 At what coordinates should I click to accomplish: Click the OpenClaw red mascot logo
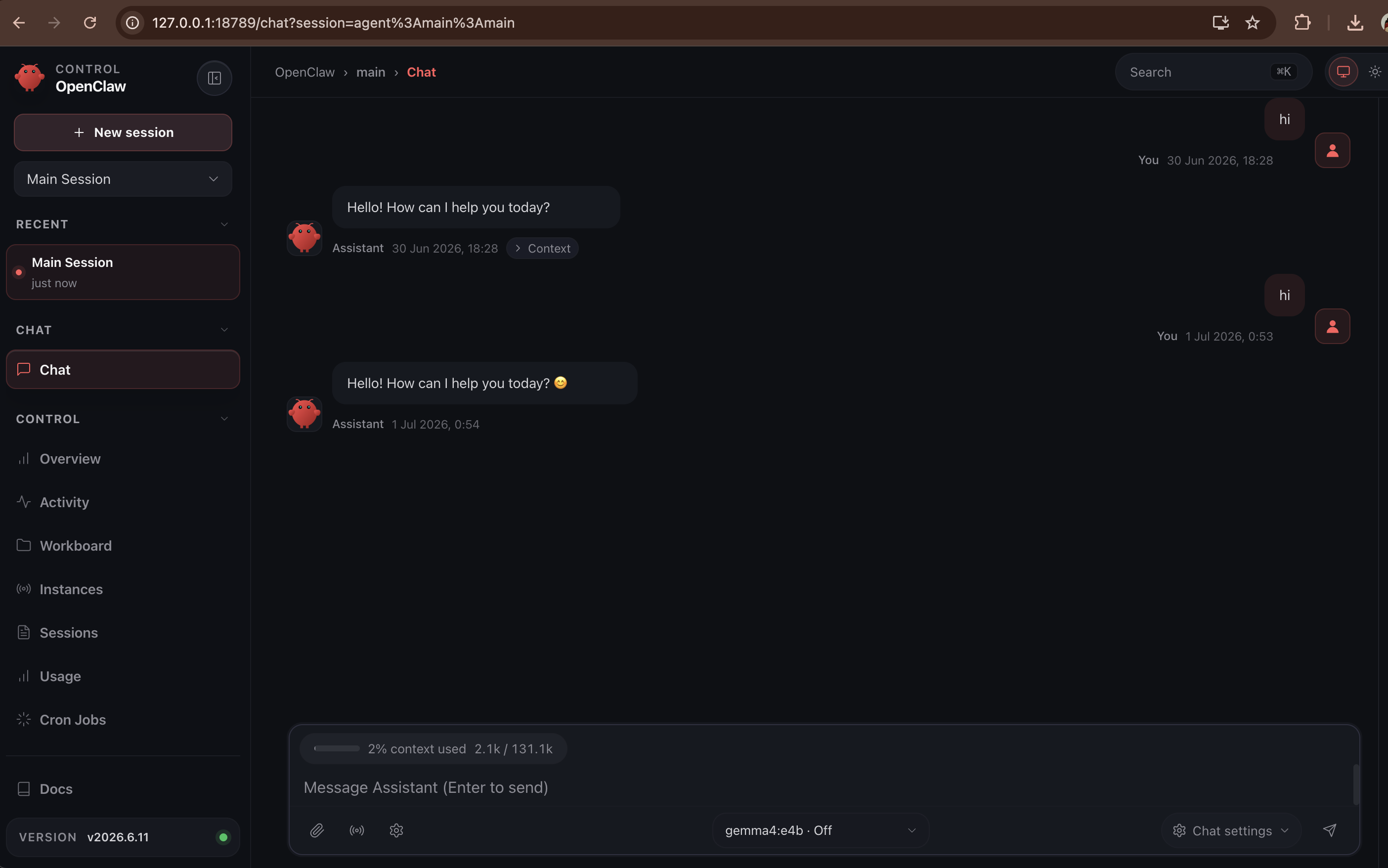[30, 78]
